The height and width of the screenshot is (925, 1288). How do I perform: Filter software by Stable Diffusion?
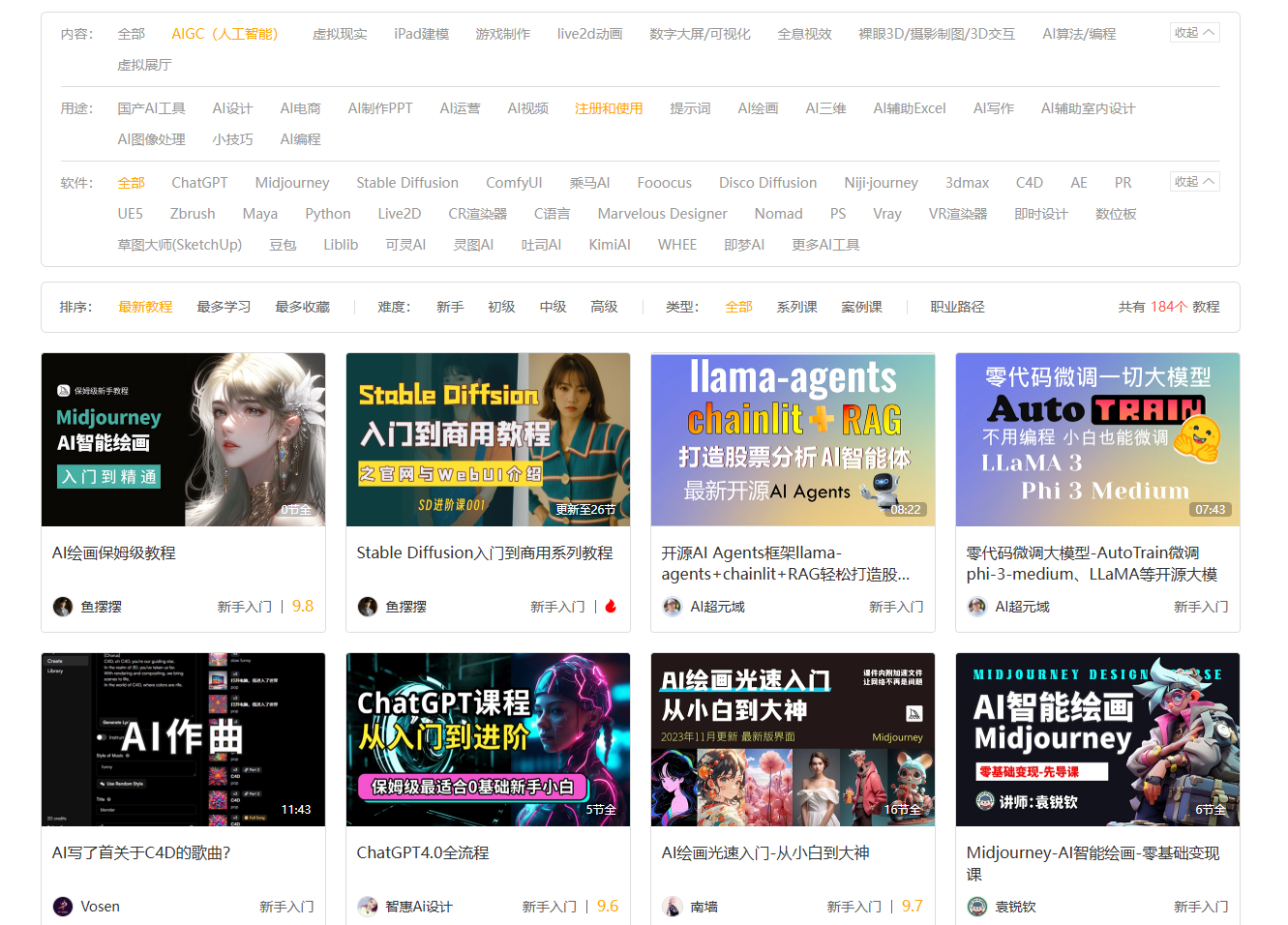(407, 183)
